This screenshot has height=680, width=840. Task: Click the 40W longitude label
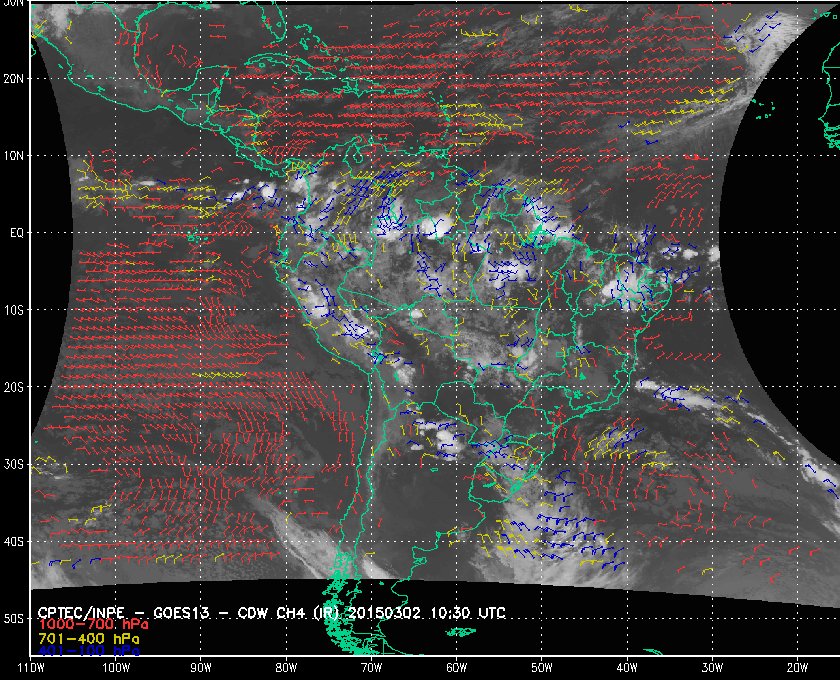pyautogui.click(x=627, y=667)
